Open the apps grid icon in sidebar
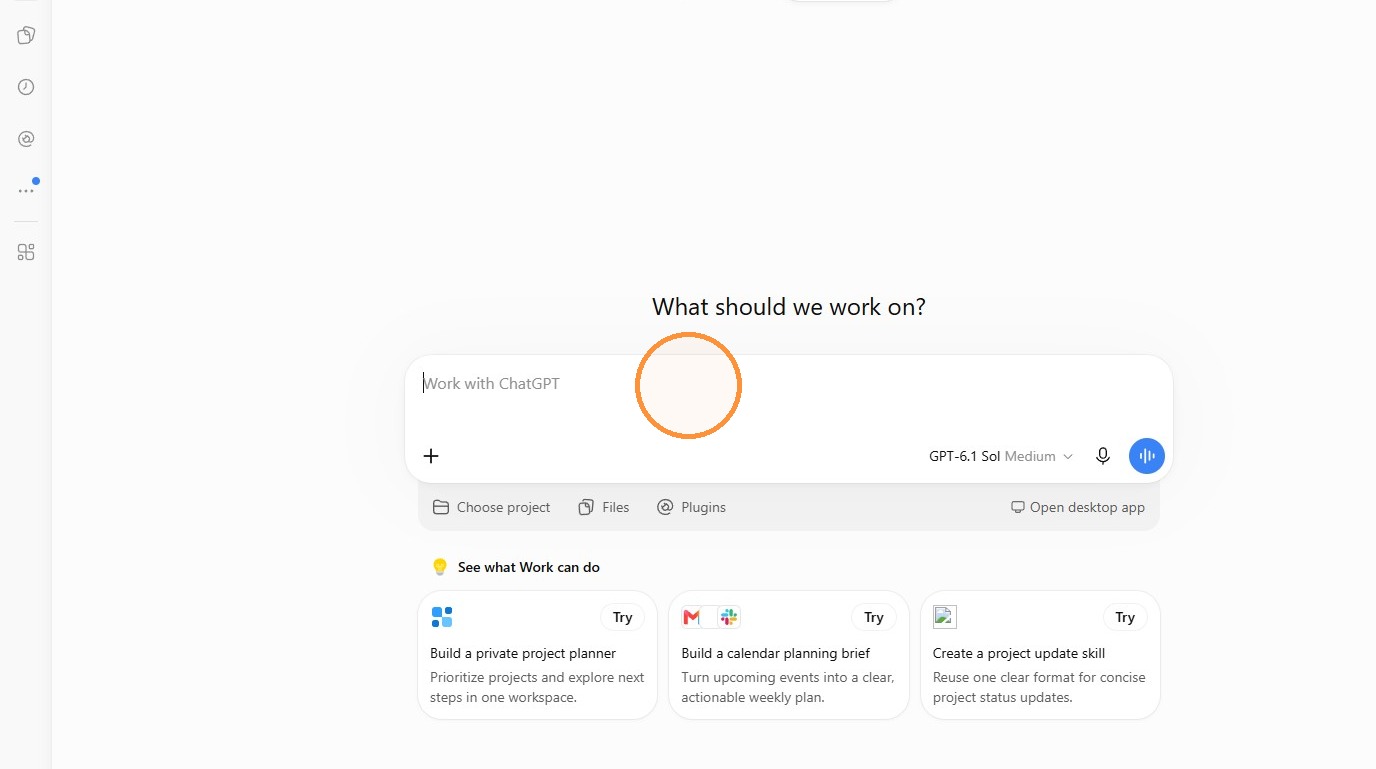This screenshot has width=1376, height=769. 26,252
